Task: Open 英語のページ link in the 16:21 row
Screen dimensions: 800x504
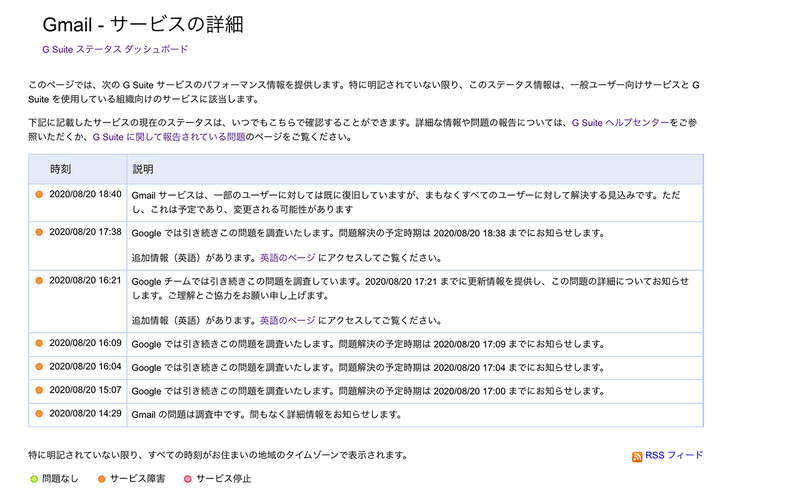Action: point(288,320)
